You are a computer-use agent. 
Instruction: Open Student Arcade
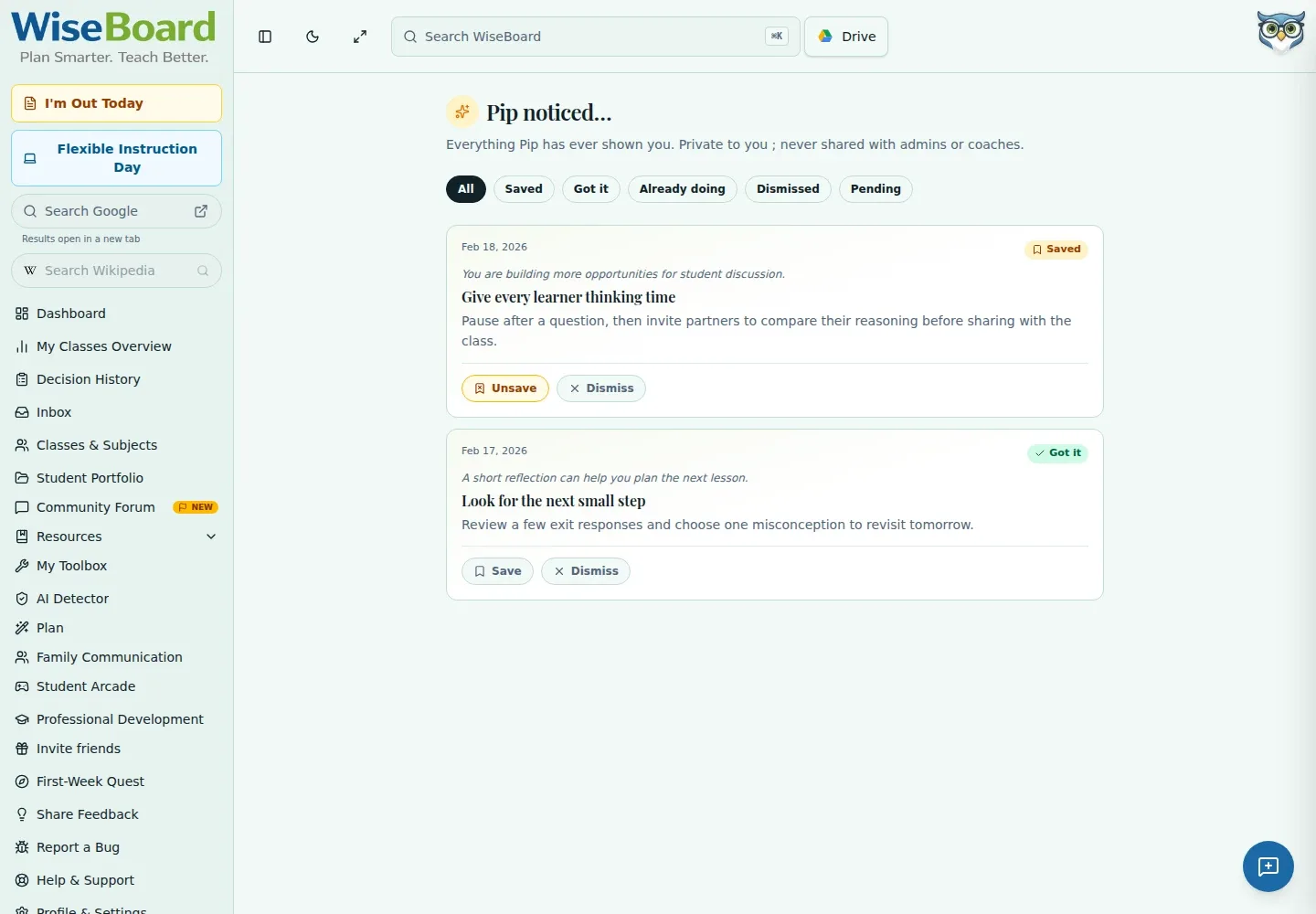point(116,686)
